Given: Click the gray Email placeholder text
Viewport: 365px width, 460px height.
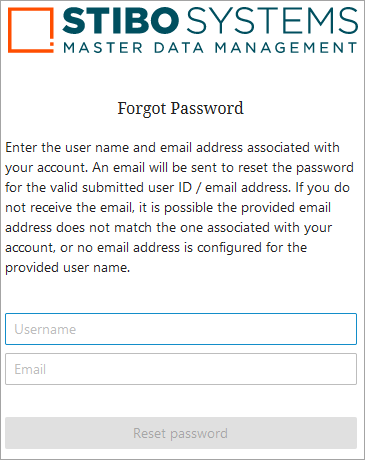Looking at the screenshot, I should pos(30,369).
